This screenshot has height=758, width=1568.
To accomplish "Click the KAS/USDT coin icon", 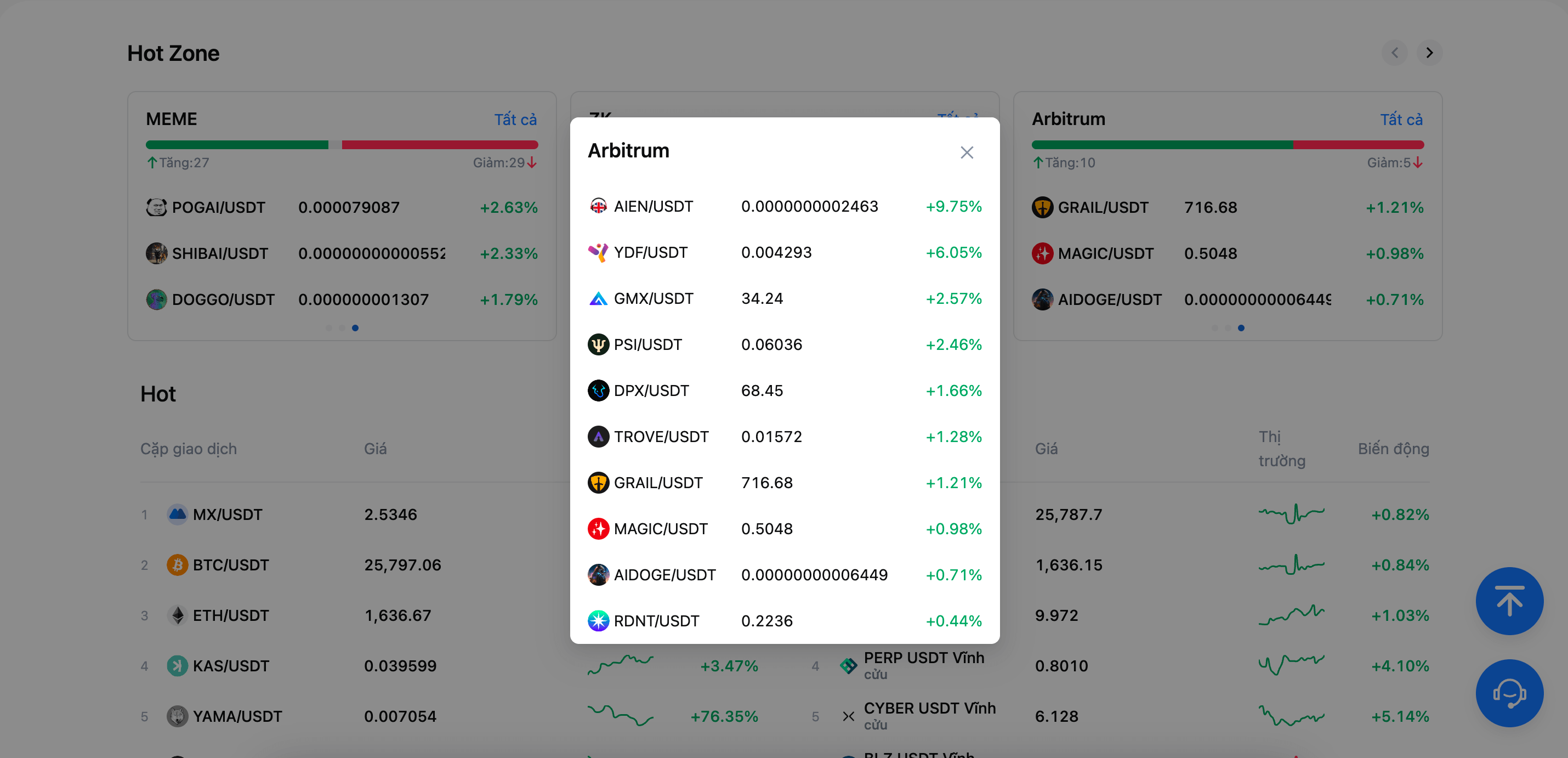I will (177, 666).
